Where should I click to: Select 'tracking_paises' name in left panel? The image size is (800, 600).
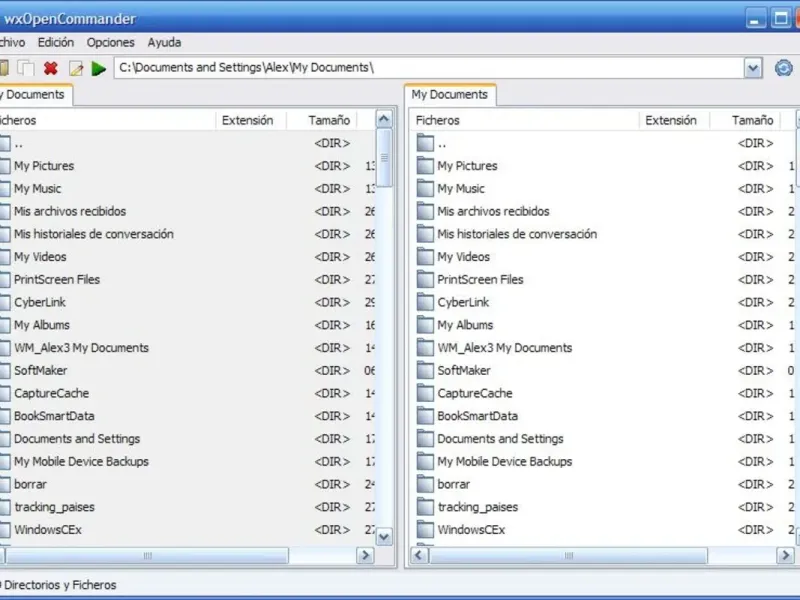[x=55, y=507]
